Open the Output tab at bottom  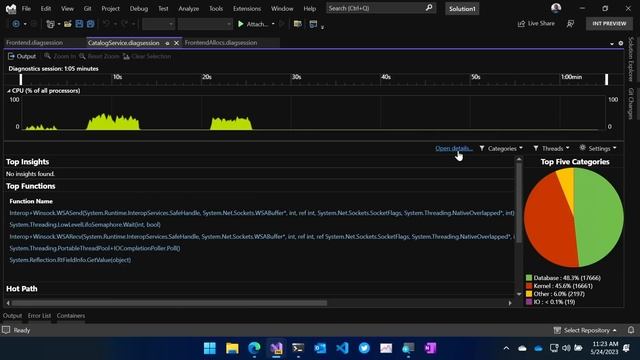(x=12, y=316)
